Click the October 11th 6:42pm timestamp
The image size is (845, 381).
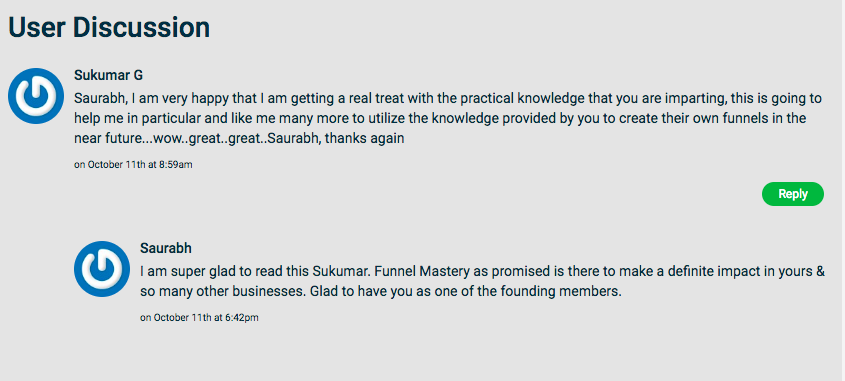199,318
